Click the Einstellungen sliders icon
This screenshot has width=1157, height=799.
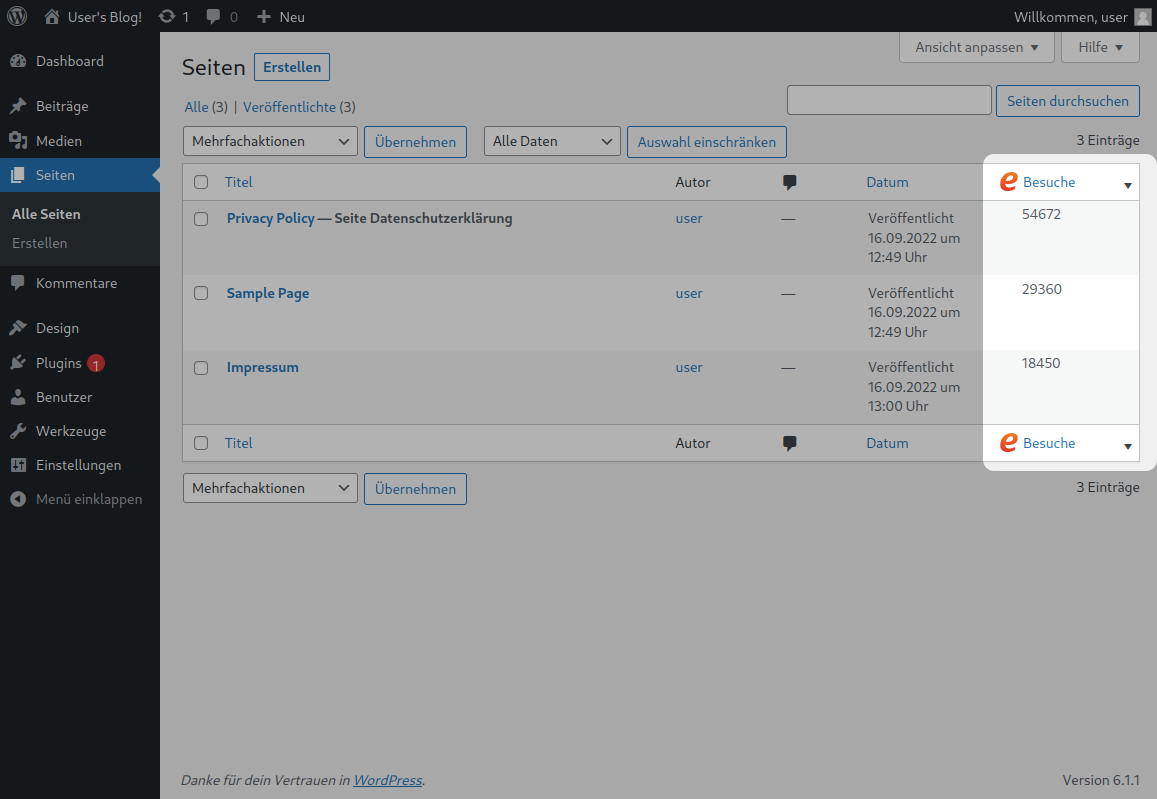18,465
